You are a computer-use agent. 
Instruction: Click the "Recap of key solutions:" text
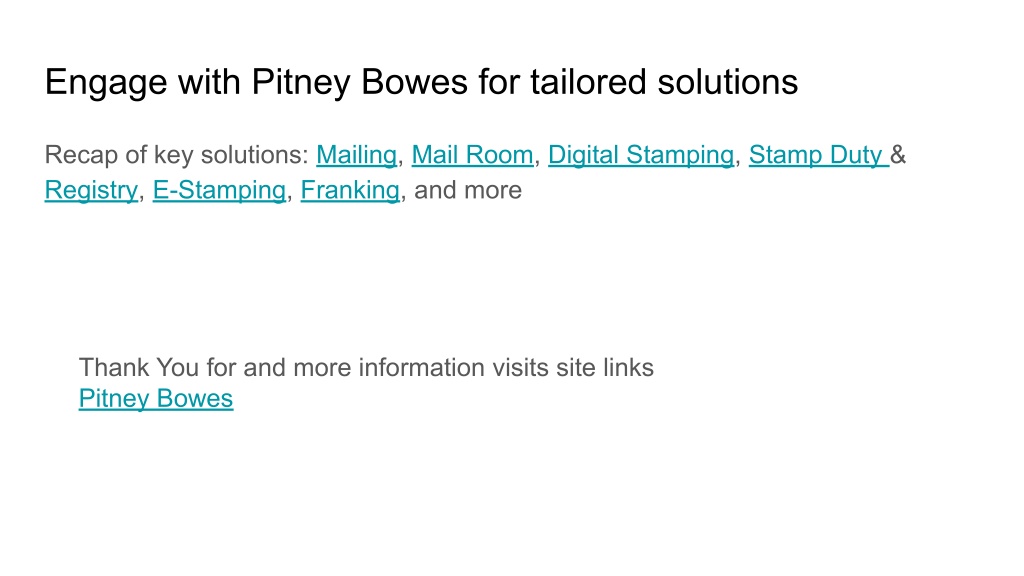point(176,155)
